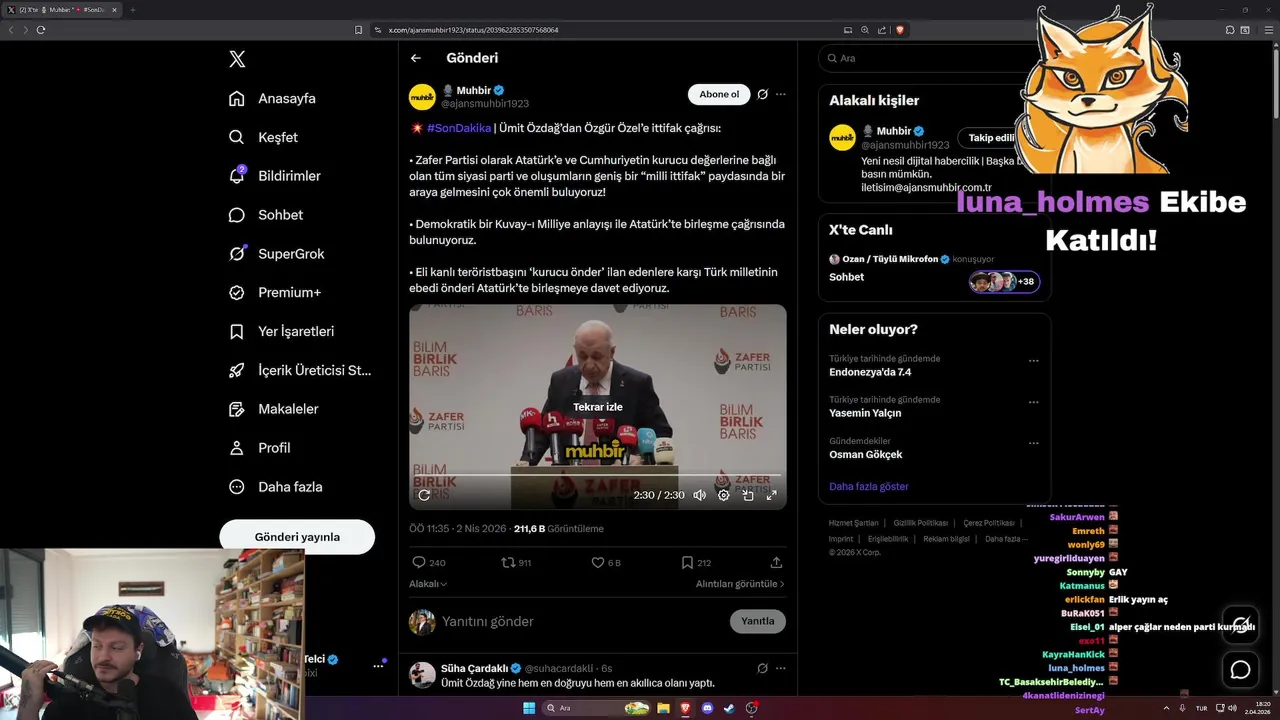
Task: Open more options on Muhbir post
Action: click(x=781, y=94)
